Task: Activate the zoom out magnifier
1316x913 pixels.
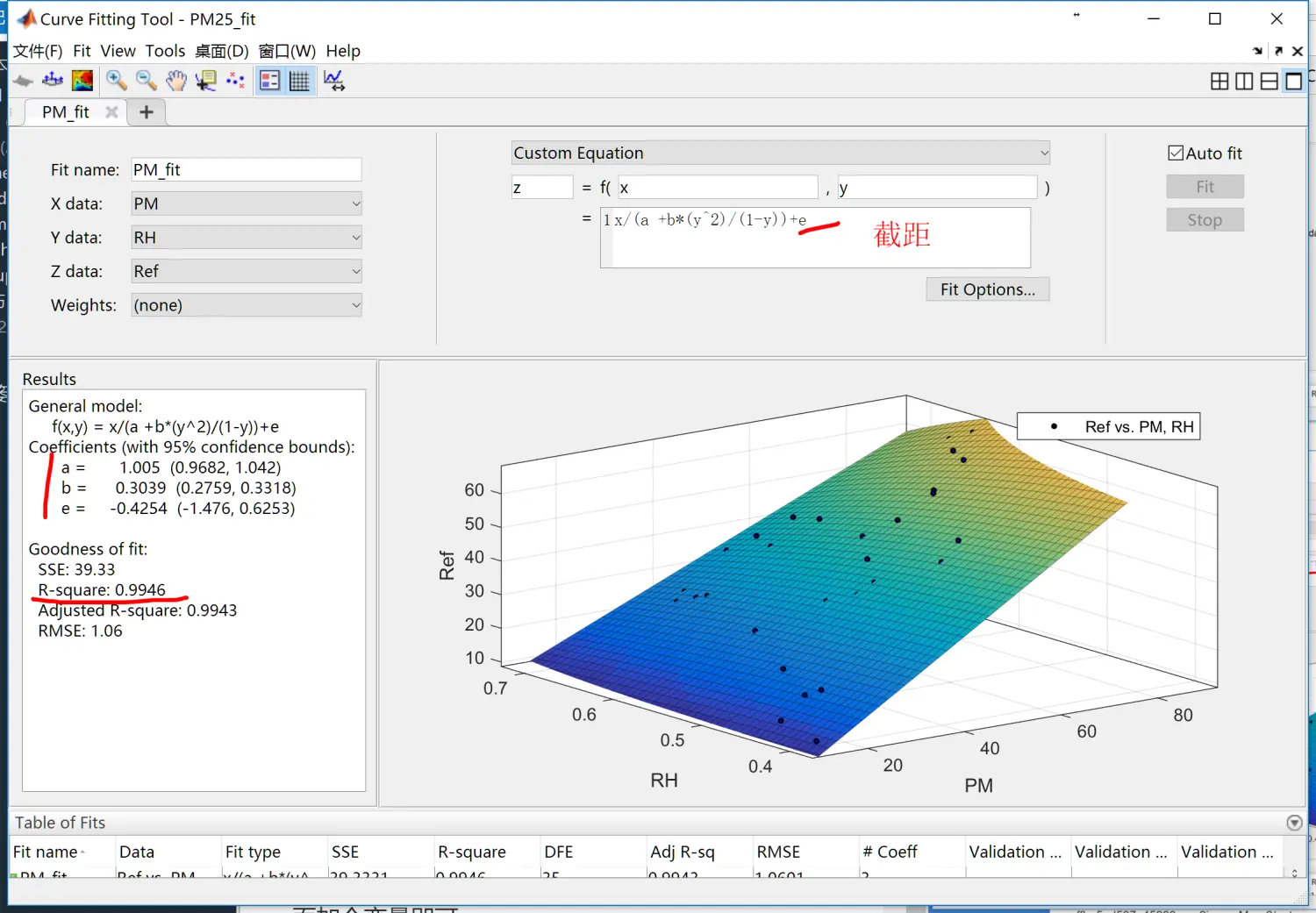Action: tap(146, 81)
